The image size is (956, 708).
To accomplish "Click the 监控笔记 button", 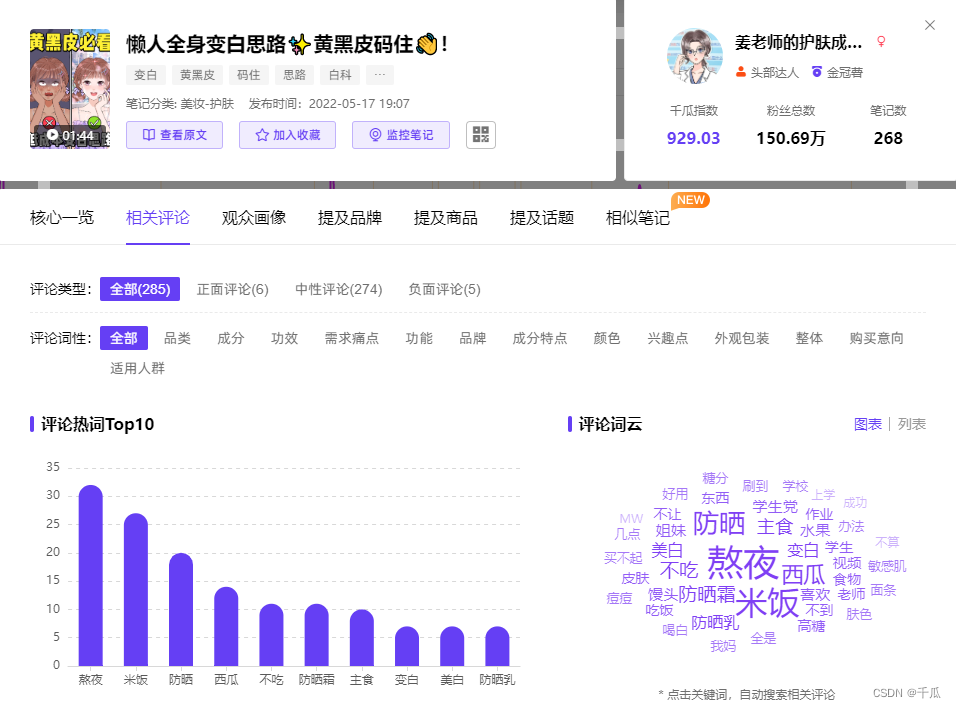I will (x=401, y=135).
